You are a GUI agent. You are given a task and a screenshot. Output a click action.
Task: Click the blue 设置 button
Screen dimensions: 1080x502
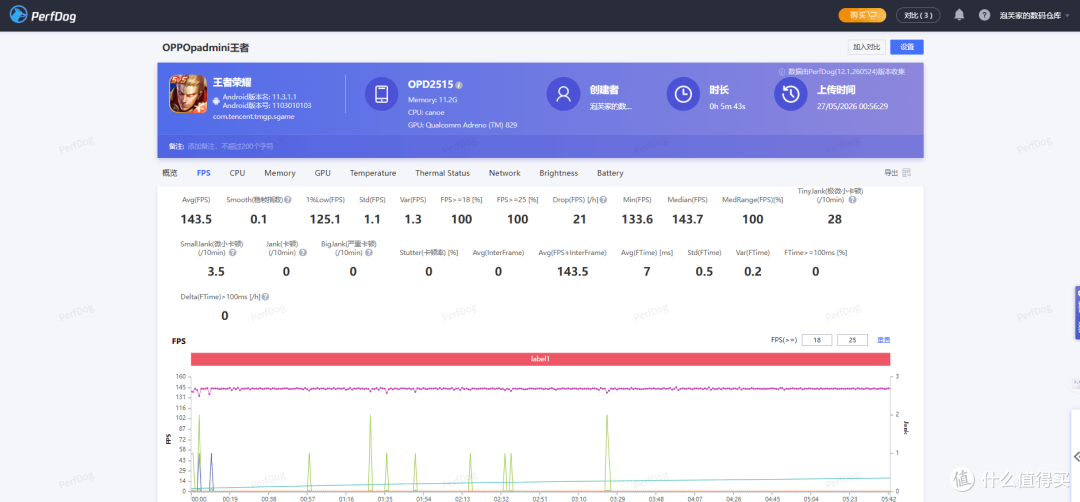906,47
